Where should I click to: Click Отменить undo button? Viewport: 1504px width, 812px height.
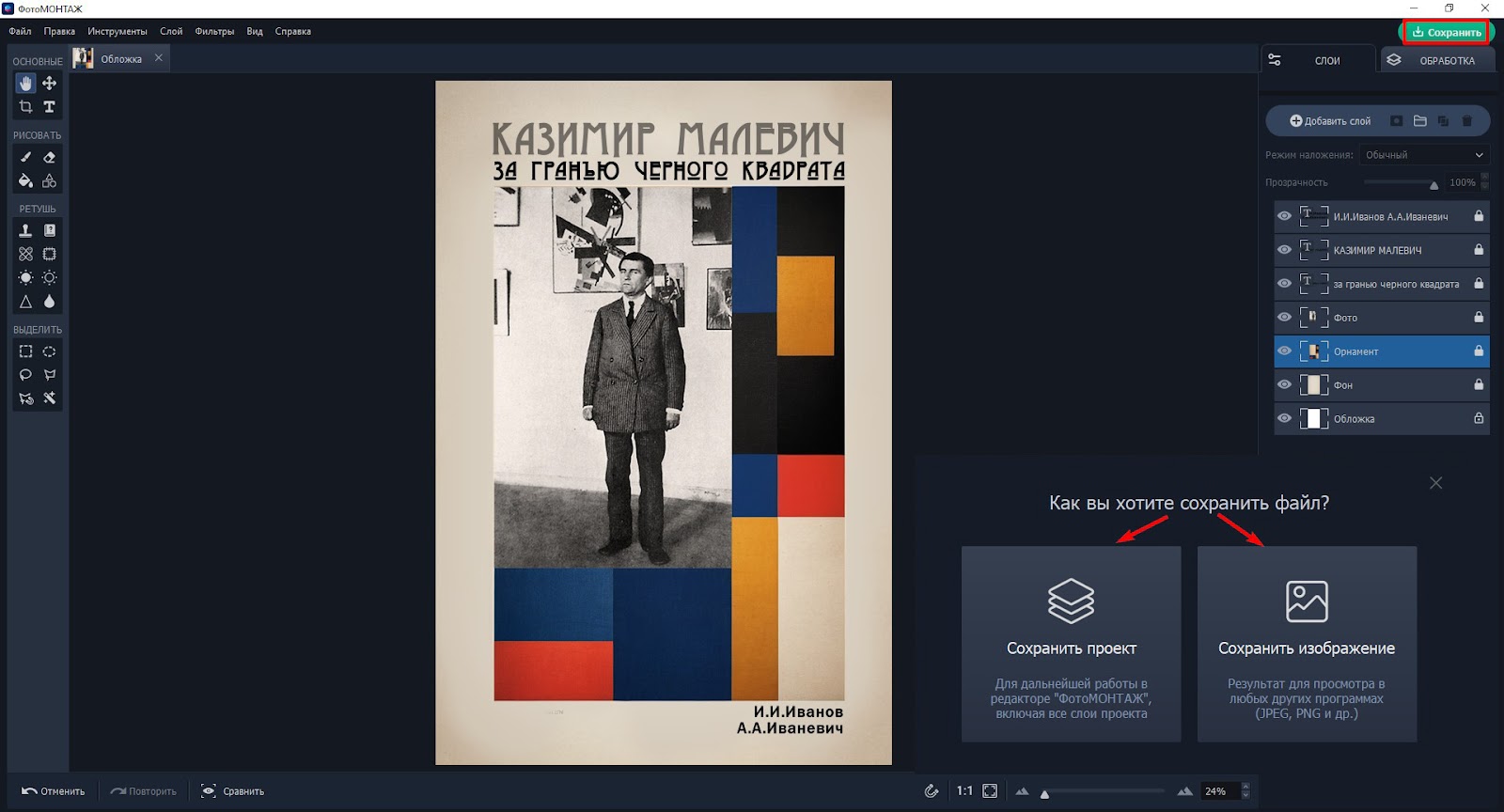54,791
